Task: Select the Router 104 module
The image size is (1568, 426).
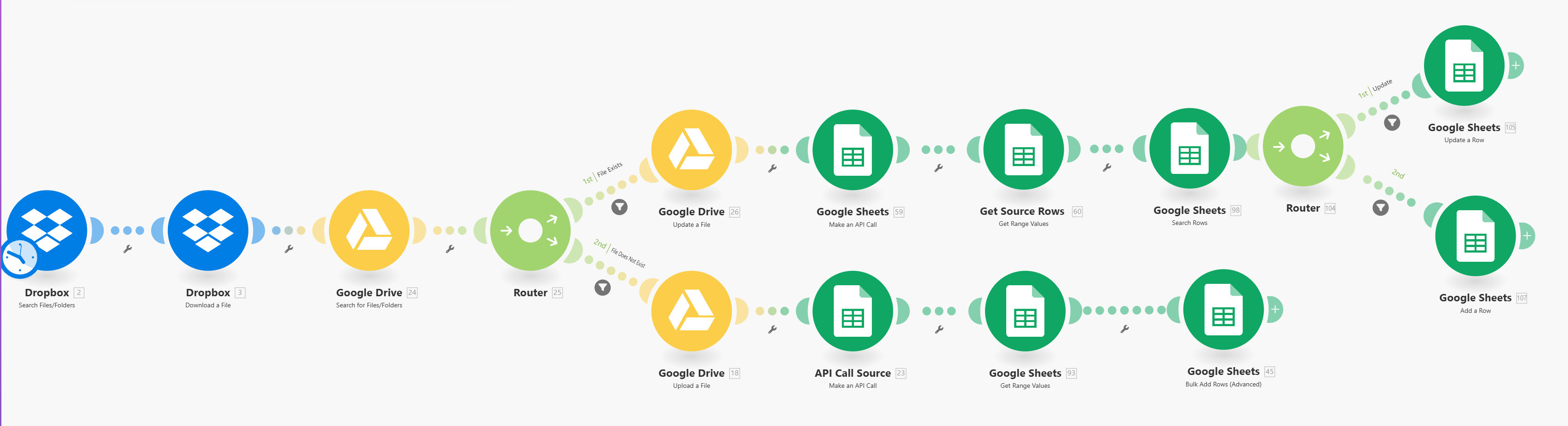Action: (x=1303, y=146)
